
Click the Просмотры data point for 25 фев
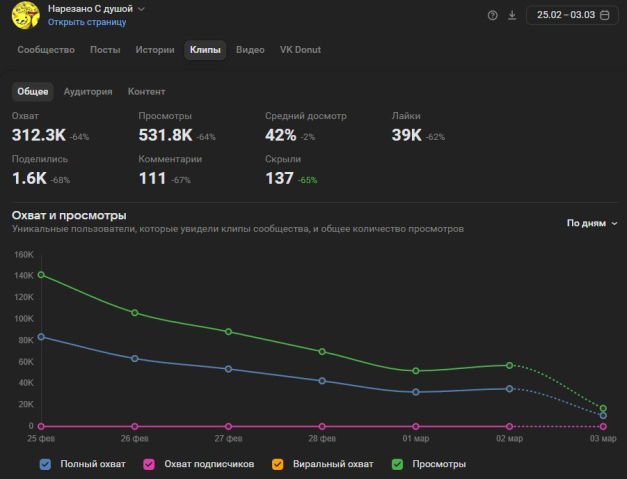pyautogui.click(x=41, y=274)
